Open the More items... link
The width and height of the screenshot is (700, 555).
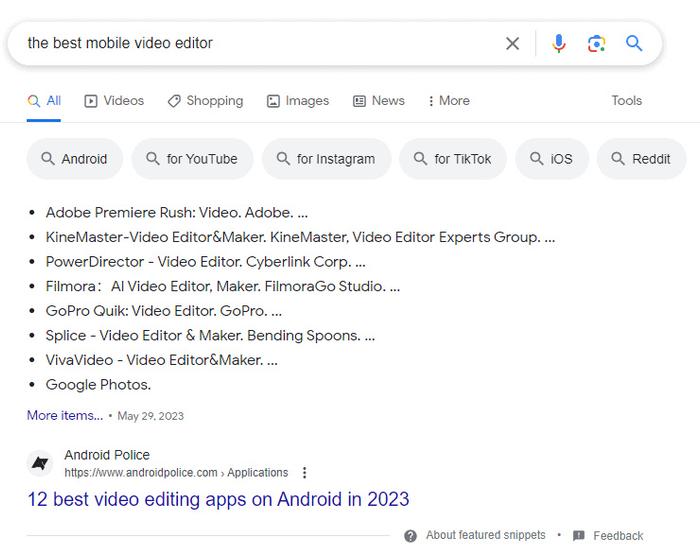coord(65,416)
